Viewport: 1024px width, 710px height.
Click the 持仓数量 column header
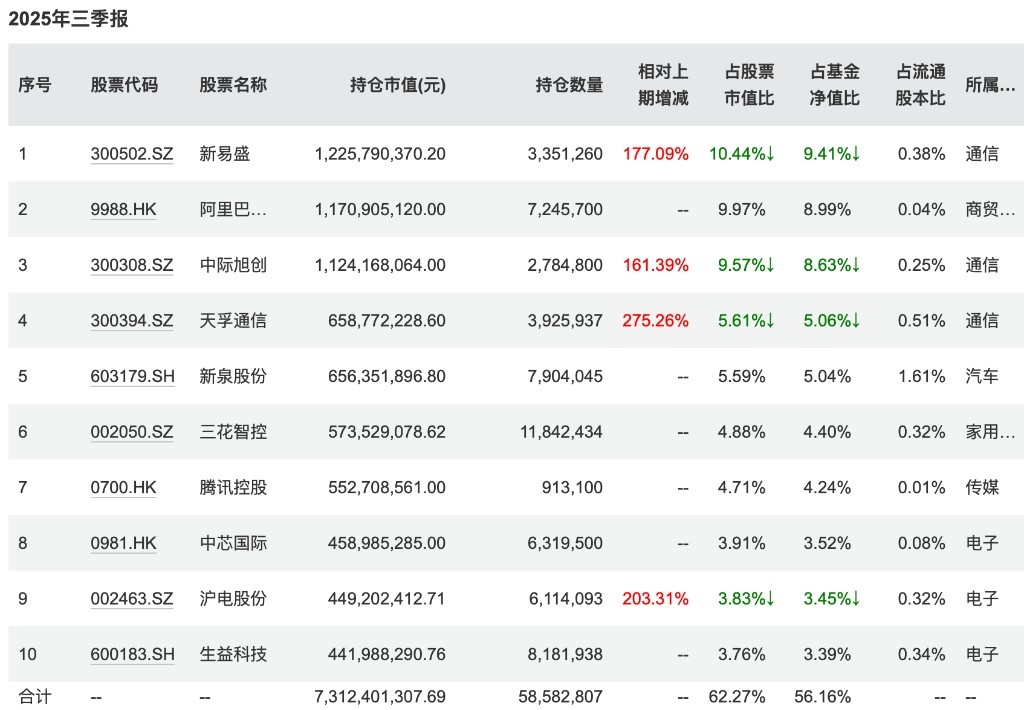point(569,85)
